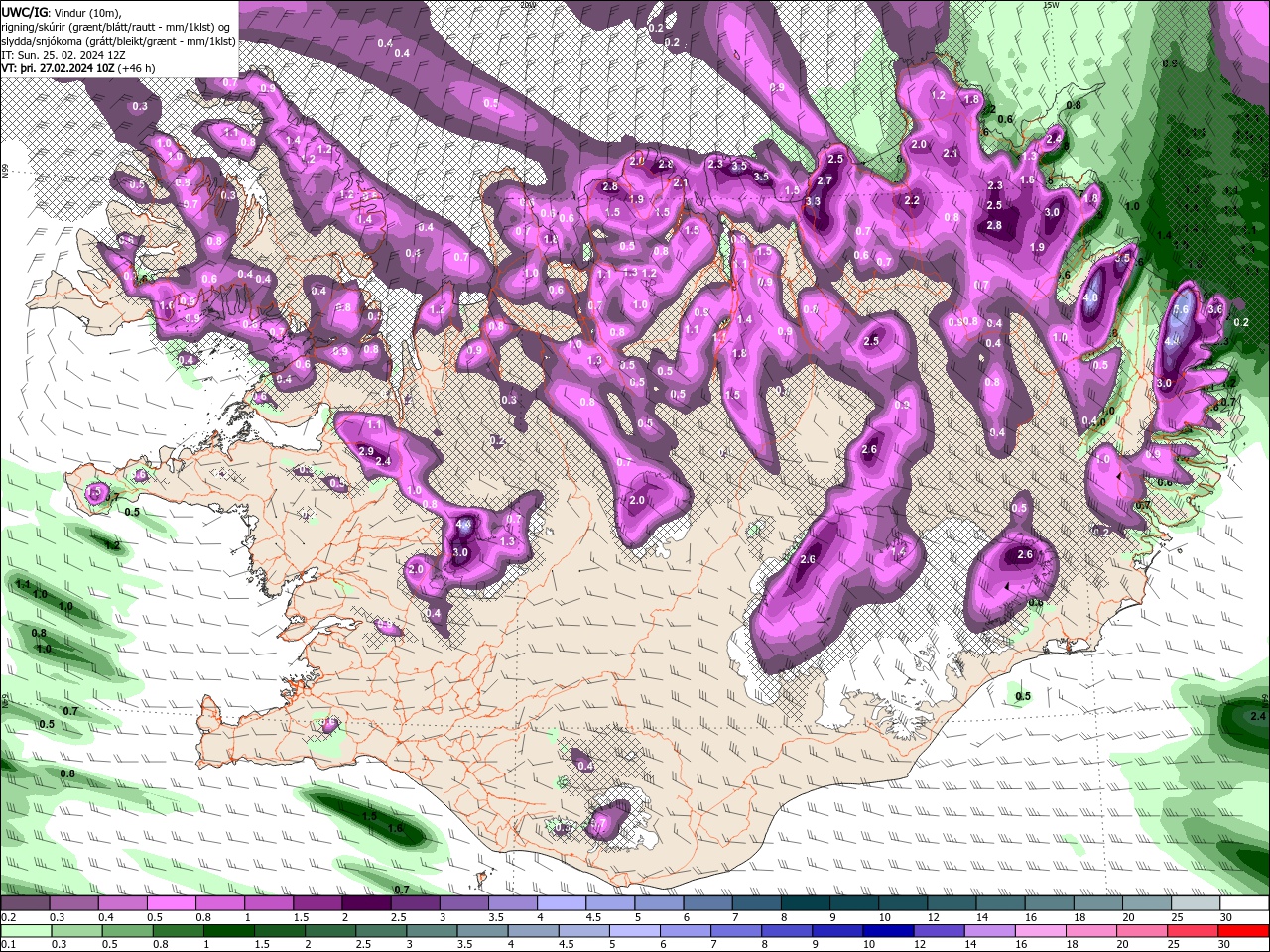Select the snow scale swatch between 0.5 and 0.8
Viewport: 1270px width, 952px height.
(x=172, y=903)
